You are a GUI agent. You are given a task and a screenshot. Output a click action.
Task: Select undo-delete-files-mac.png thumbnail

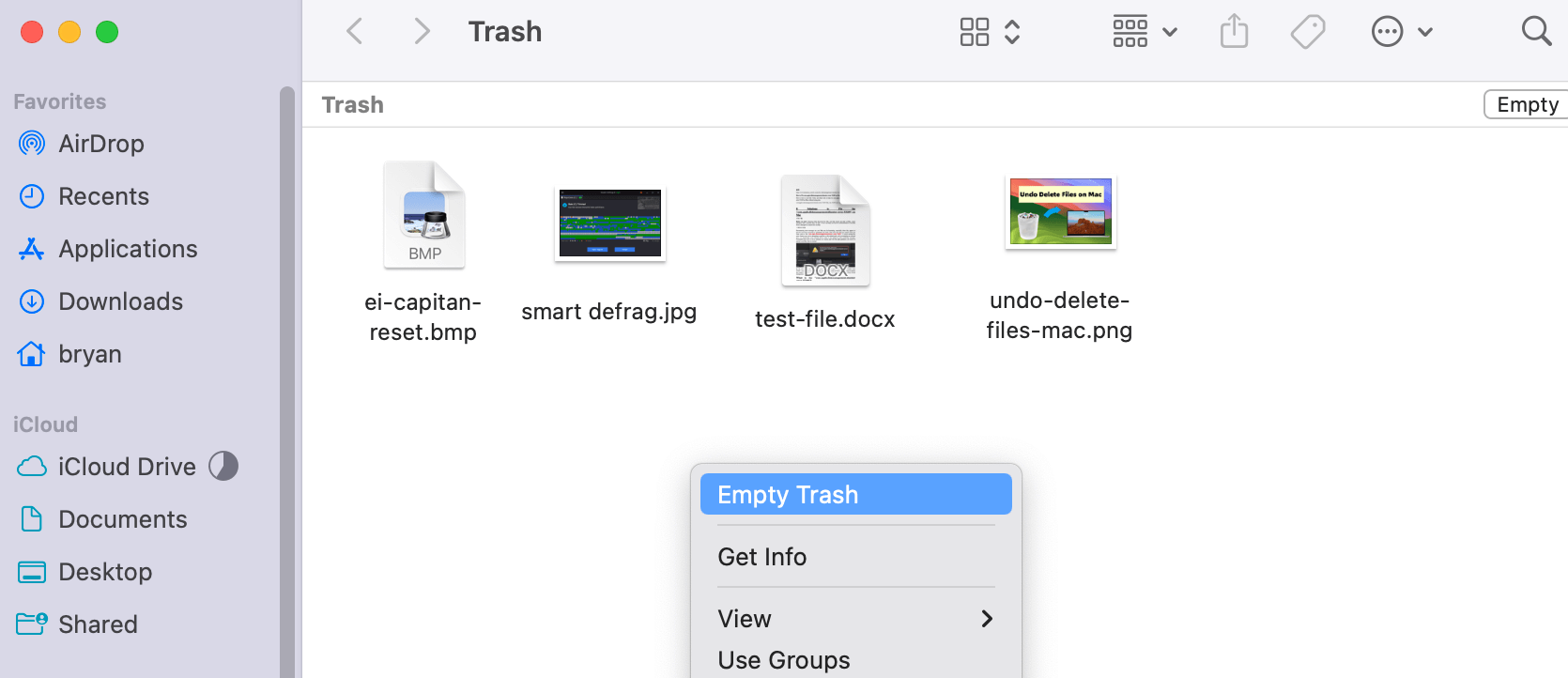(1061, 211)
